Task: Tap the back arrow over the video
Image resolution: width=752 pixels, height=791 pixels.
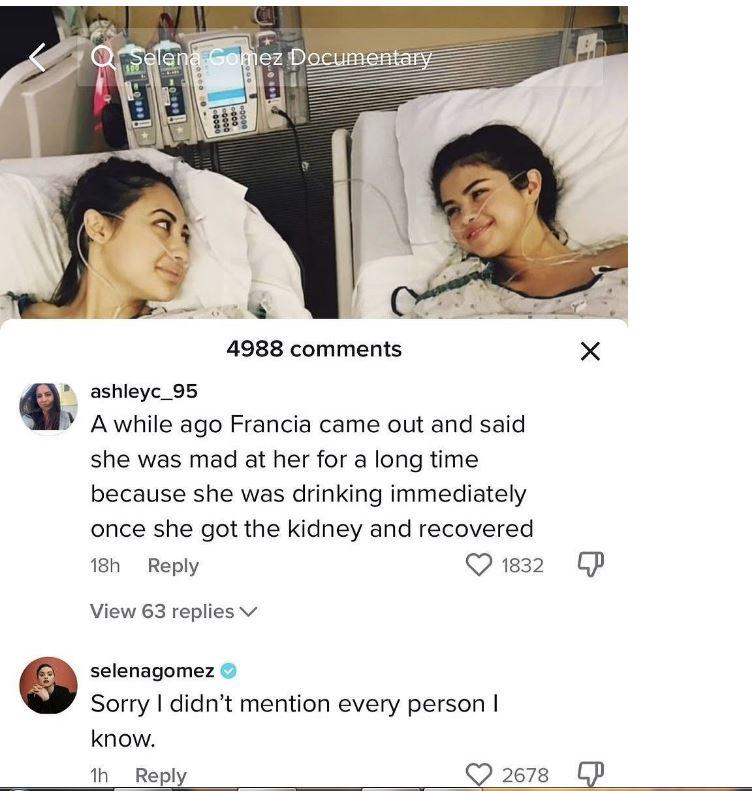Action: pos(37,58)
